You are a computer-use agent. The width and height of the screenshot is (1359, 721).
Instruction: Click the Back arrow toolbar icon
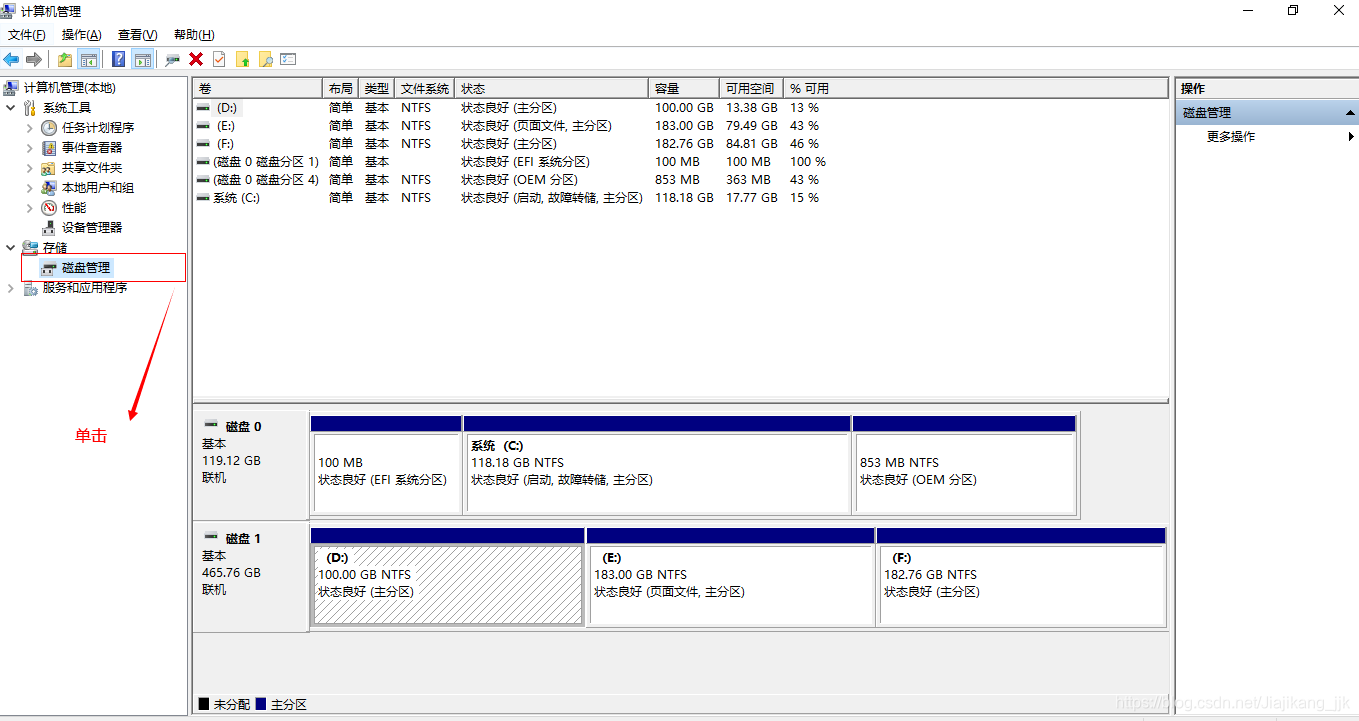tap(12, 59)
